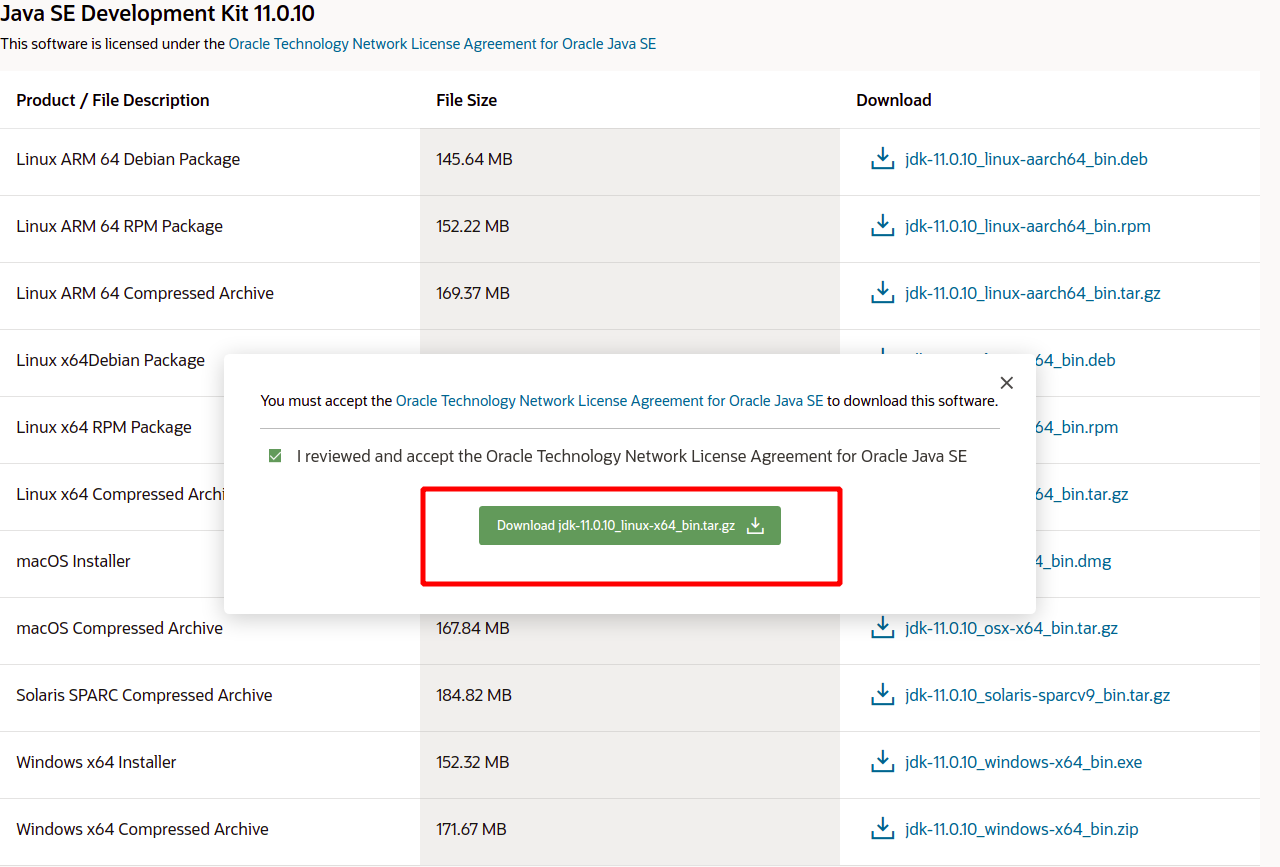
Task: Click download icon for windows-x64_bin.zip
Action: click(x=882, y=829)
